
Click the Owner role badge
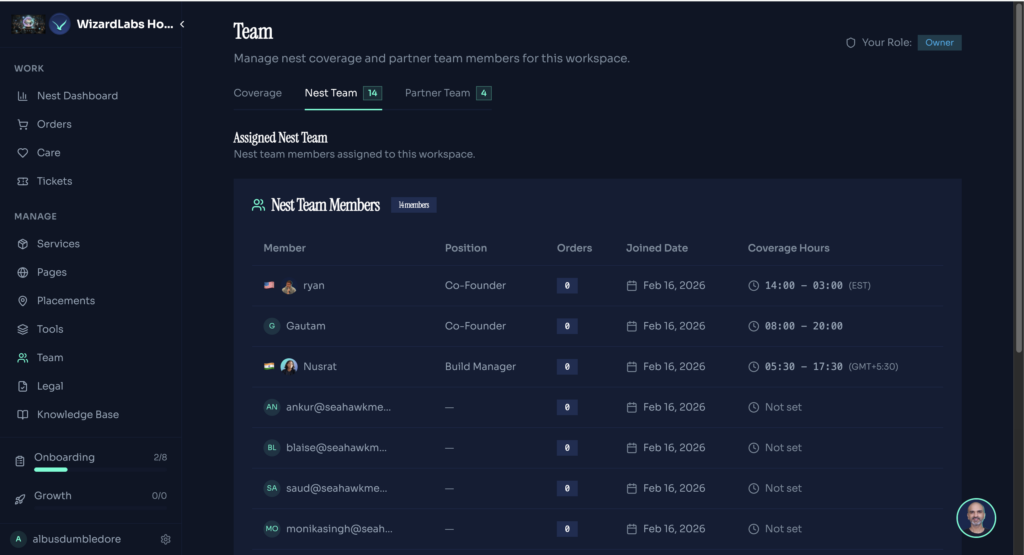tap(939, 43)
